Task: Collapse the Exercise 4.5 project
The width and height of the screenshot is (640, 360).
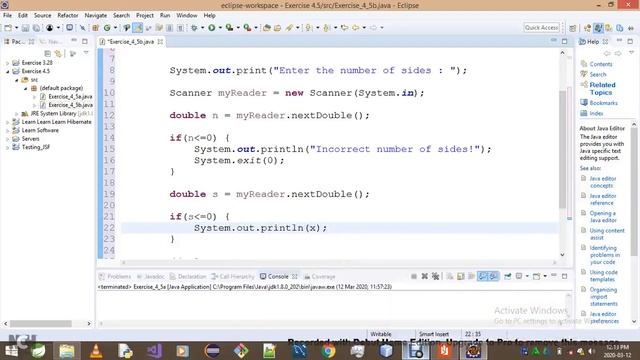Action: coord(7,71)
